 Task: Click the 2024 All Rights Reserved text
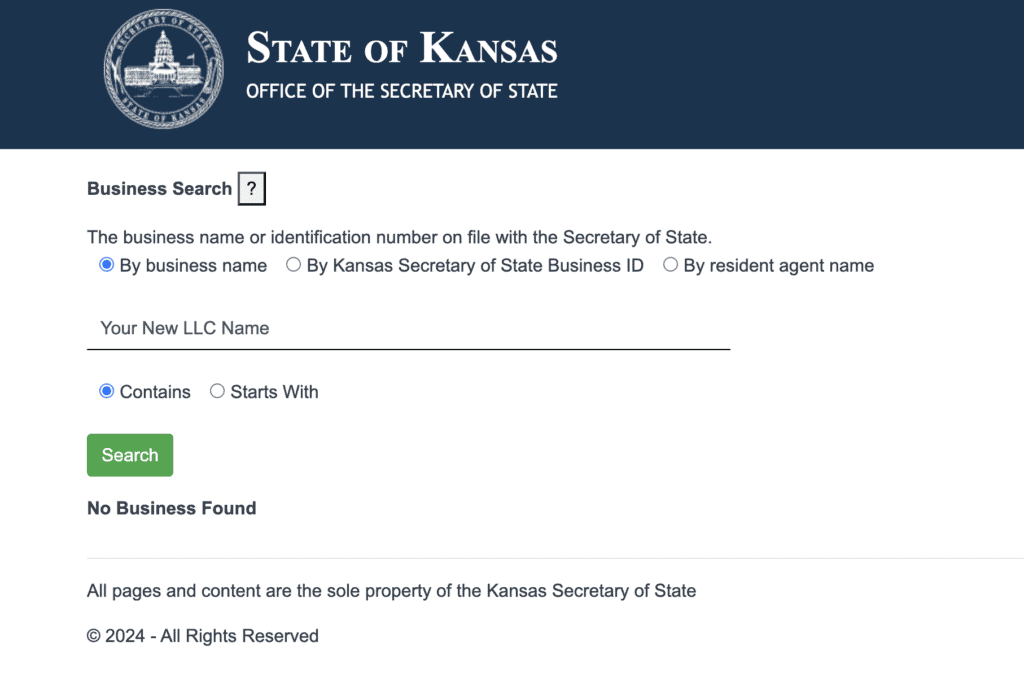pyautogui.click(x=202, y=636)
